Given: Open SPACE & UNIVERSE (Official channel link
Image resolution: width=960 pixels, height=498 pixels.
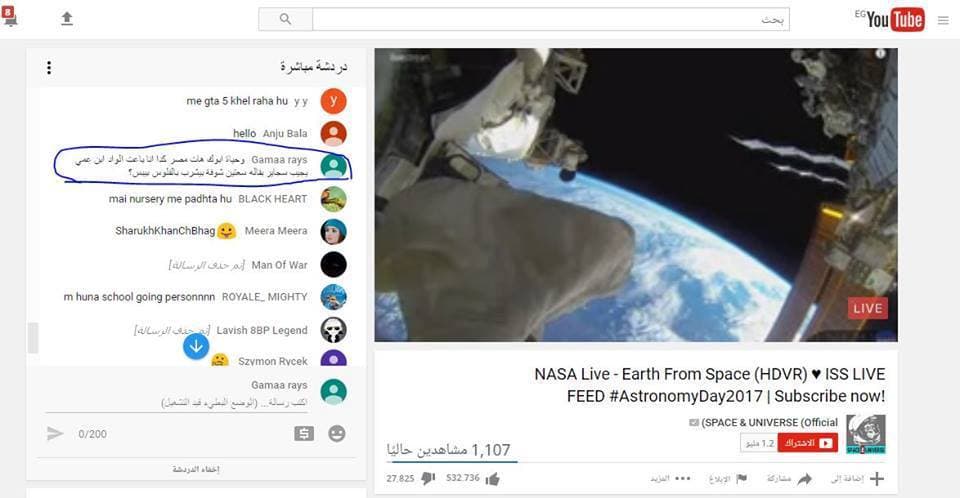Looking at the screenshot, I should pos(770,422).
